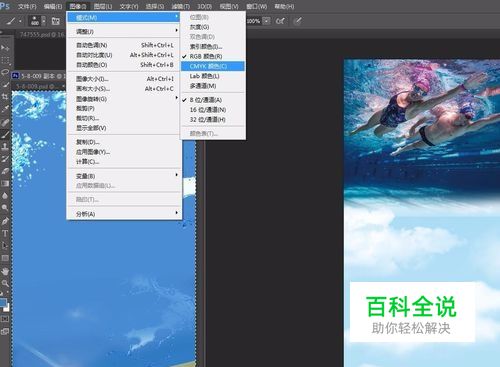Open 滤镜(T) menu
The width and height of the screenshot is (500, 367).
pos(180,6)
